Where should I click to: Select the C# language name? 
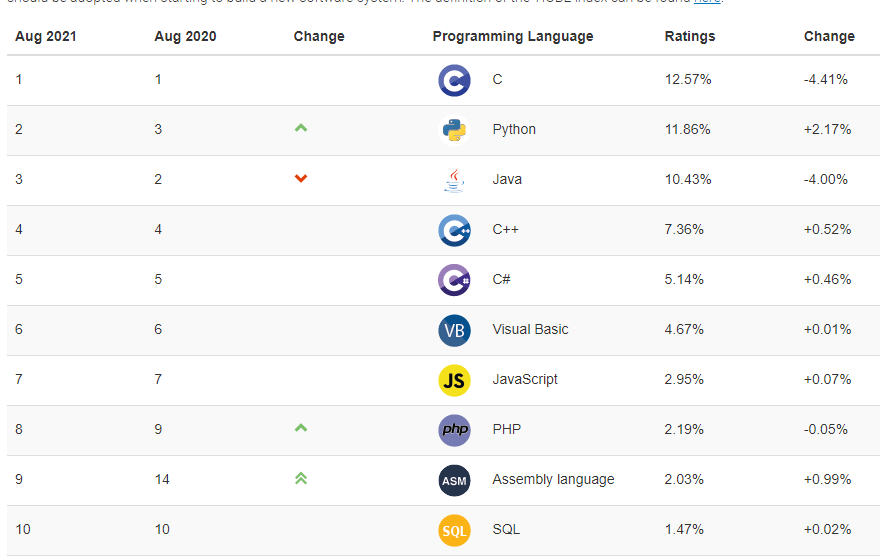(501, 280)
